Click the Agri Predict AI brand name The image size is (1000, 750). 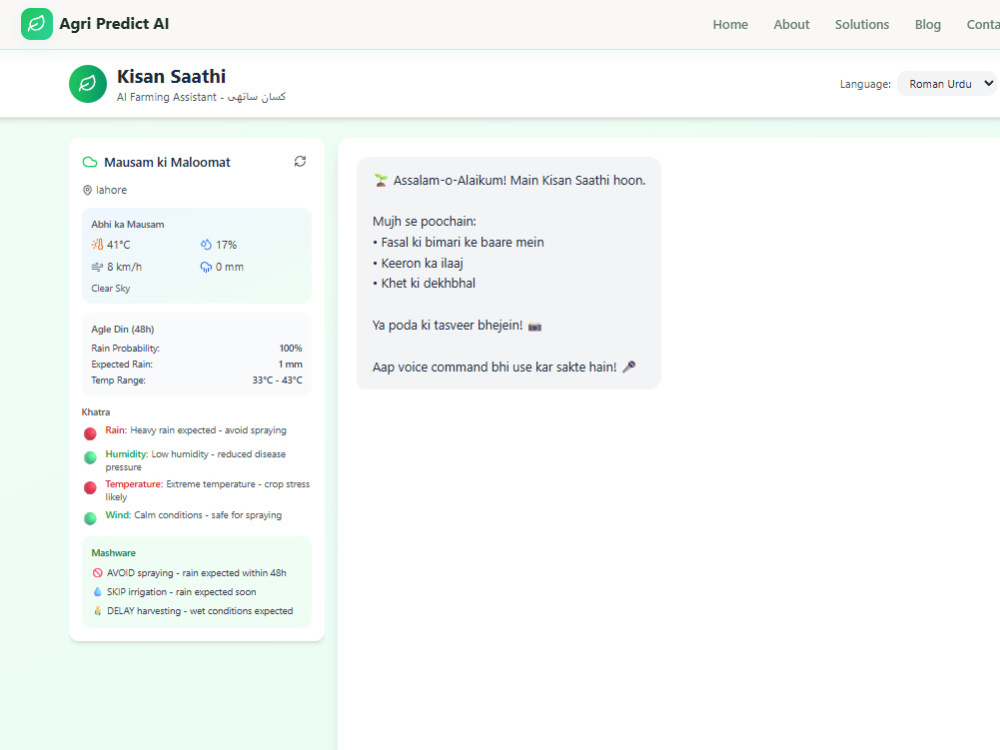tap(114, 24)
